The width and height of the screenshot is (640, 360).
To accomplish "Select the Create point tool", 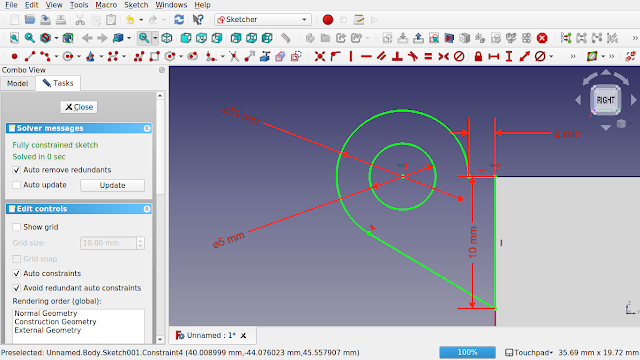I will coord(14,56).
